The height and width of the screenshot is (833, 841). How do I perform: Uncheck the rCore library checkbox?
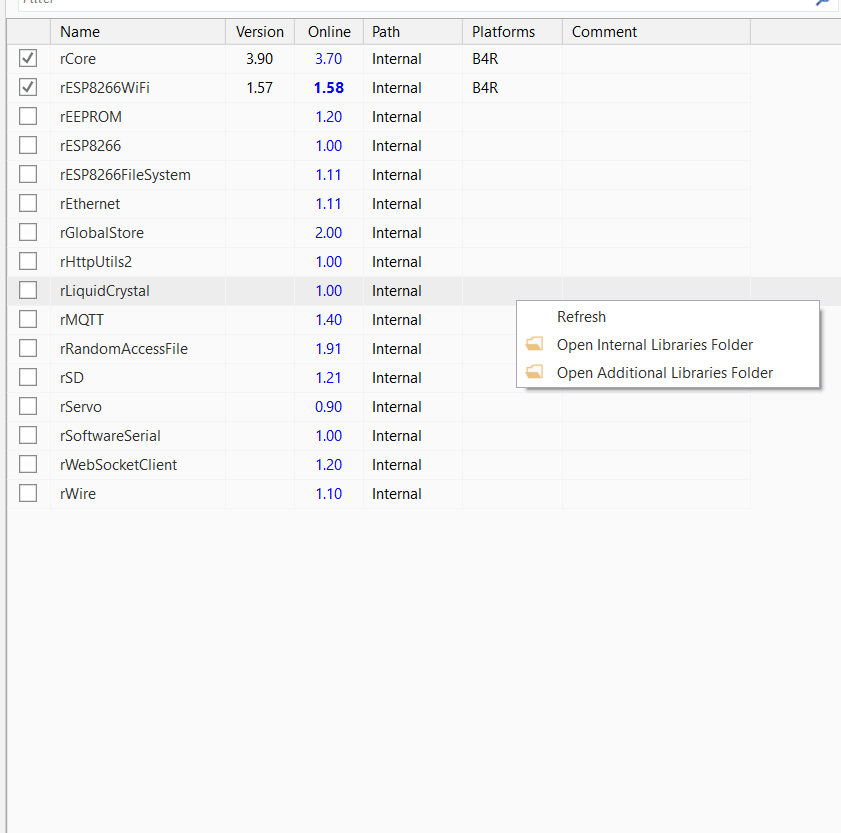tap(28, 58)
